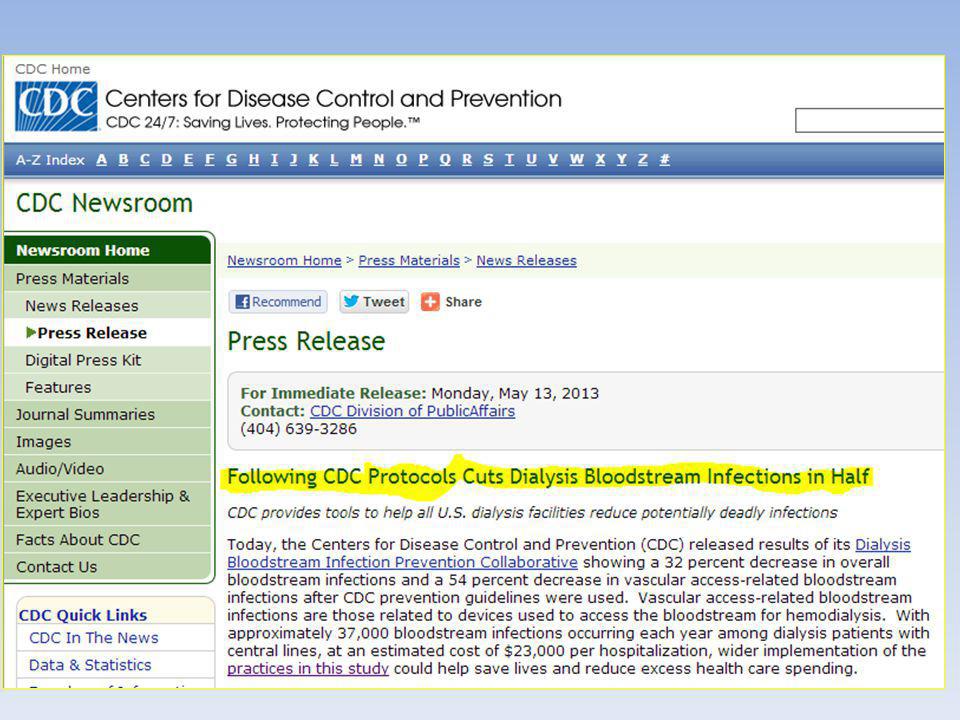The width and height of the screenshot is (960, 720).
Task: Open Features in sidebar menu
Action: click(x=108, y=387)
